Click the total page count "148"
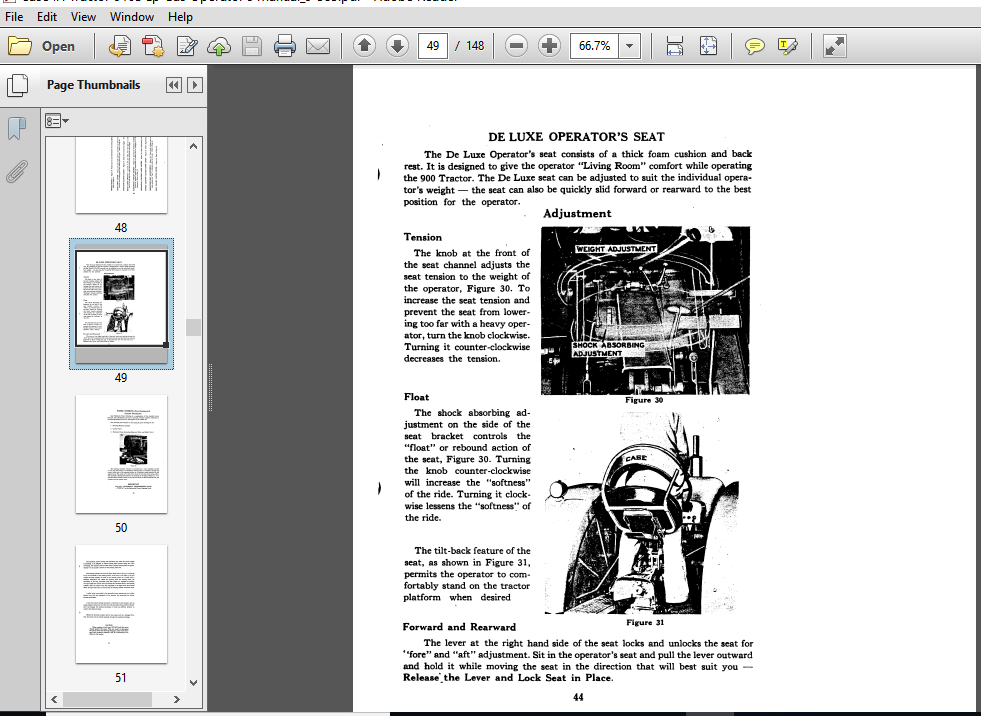This screenshot has height=716, width=981. tap(475, 46)
